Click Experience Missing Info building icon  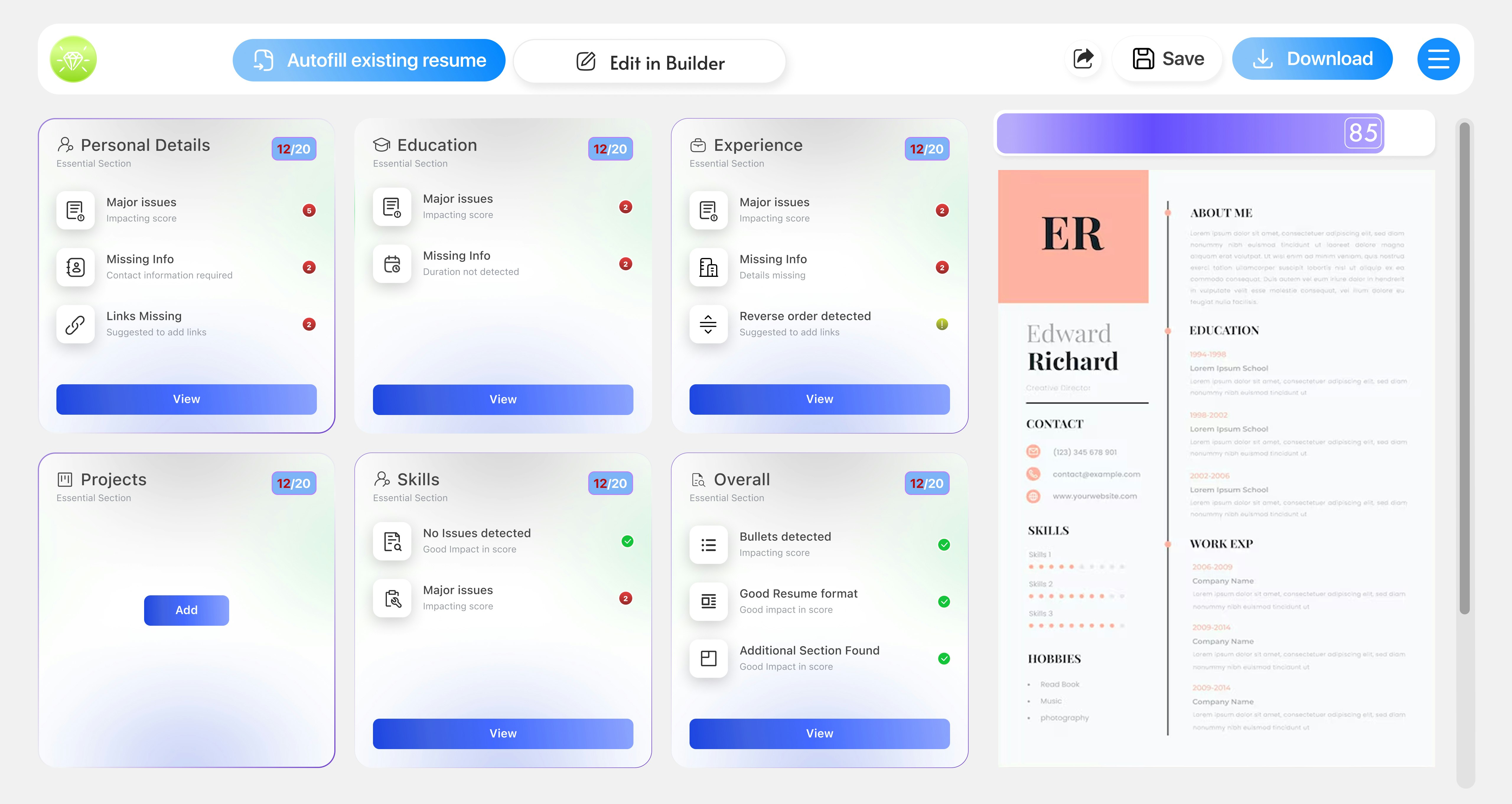(708, 267)
